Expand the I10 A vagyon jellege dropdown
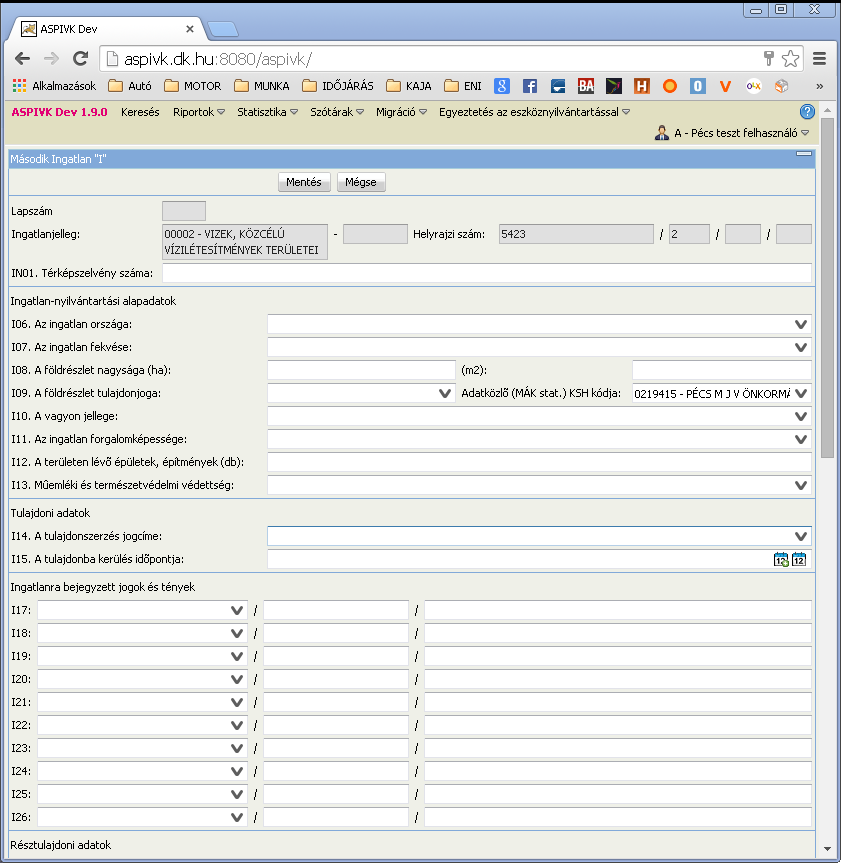This screenshot has height=863, width=841. [x=801, y=417]
